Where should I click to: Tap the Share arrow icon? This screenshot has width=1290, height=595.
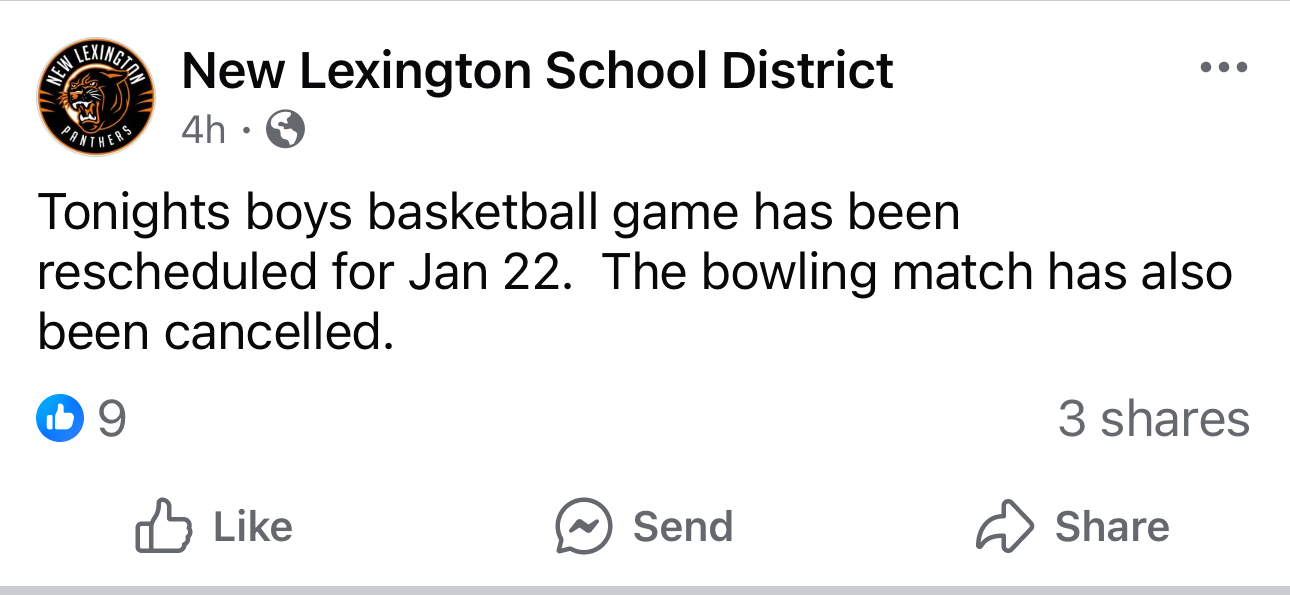[1005, 527]
